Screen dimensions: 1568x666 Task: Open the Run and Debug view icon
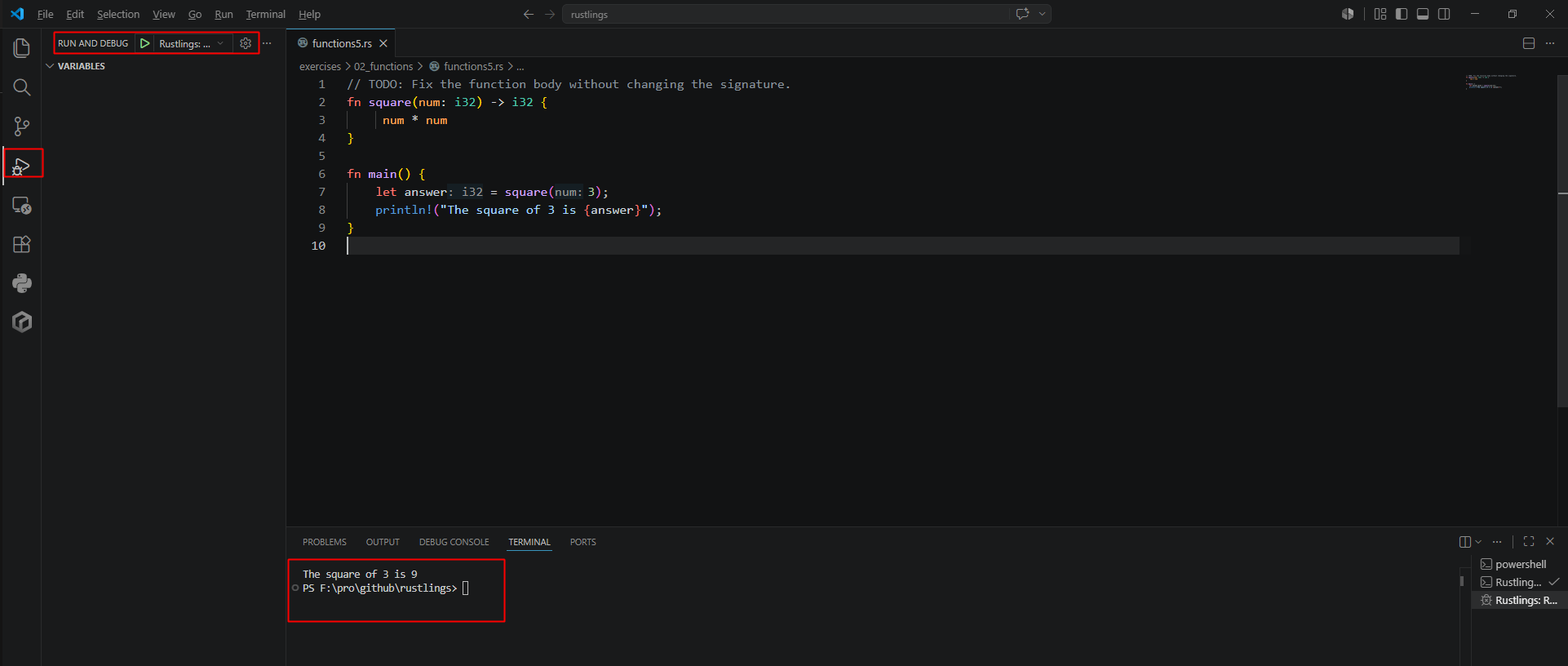(x=22, y=166)
